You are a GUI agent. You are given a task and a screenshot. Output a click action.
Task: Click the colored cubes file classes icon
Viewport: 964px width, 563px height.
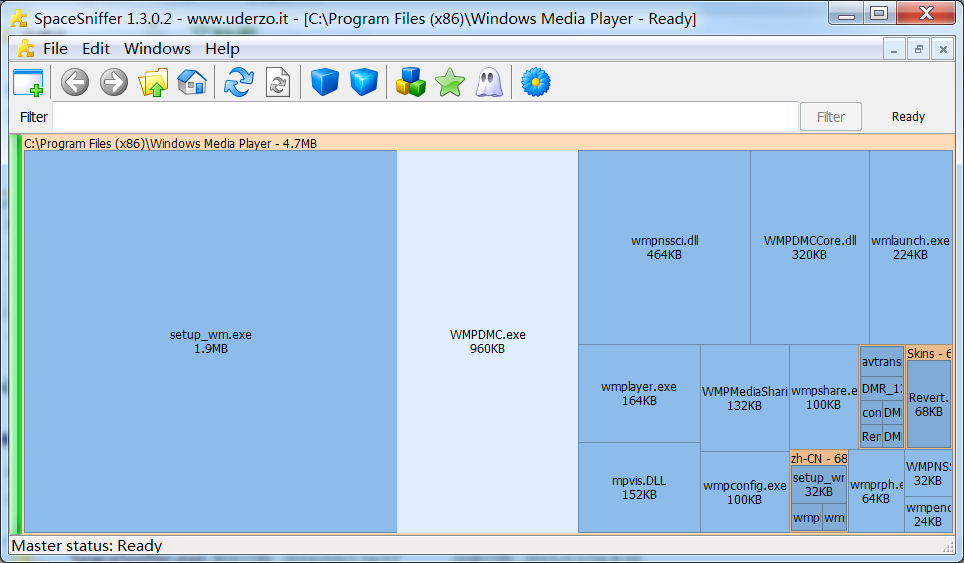pyautogui.click(x=411, y=82)
